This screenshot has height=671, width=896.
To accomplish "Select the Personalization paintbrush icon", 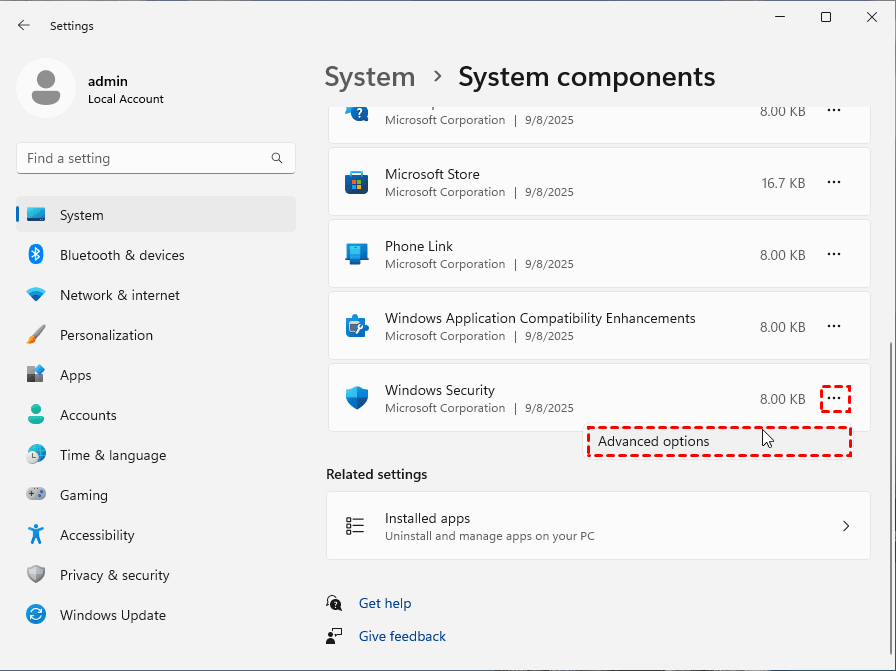I will (x=36, y=335).
